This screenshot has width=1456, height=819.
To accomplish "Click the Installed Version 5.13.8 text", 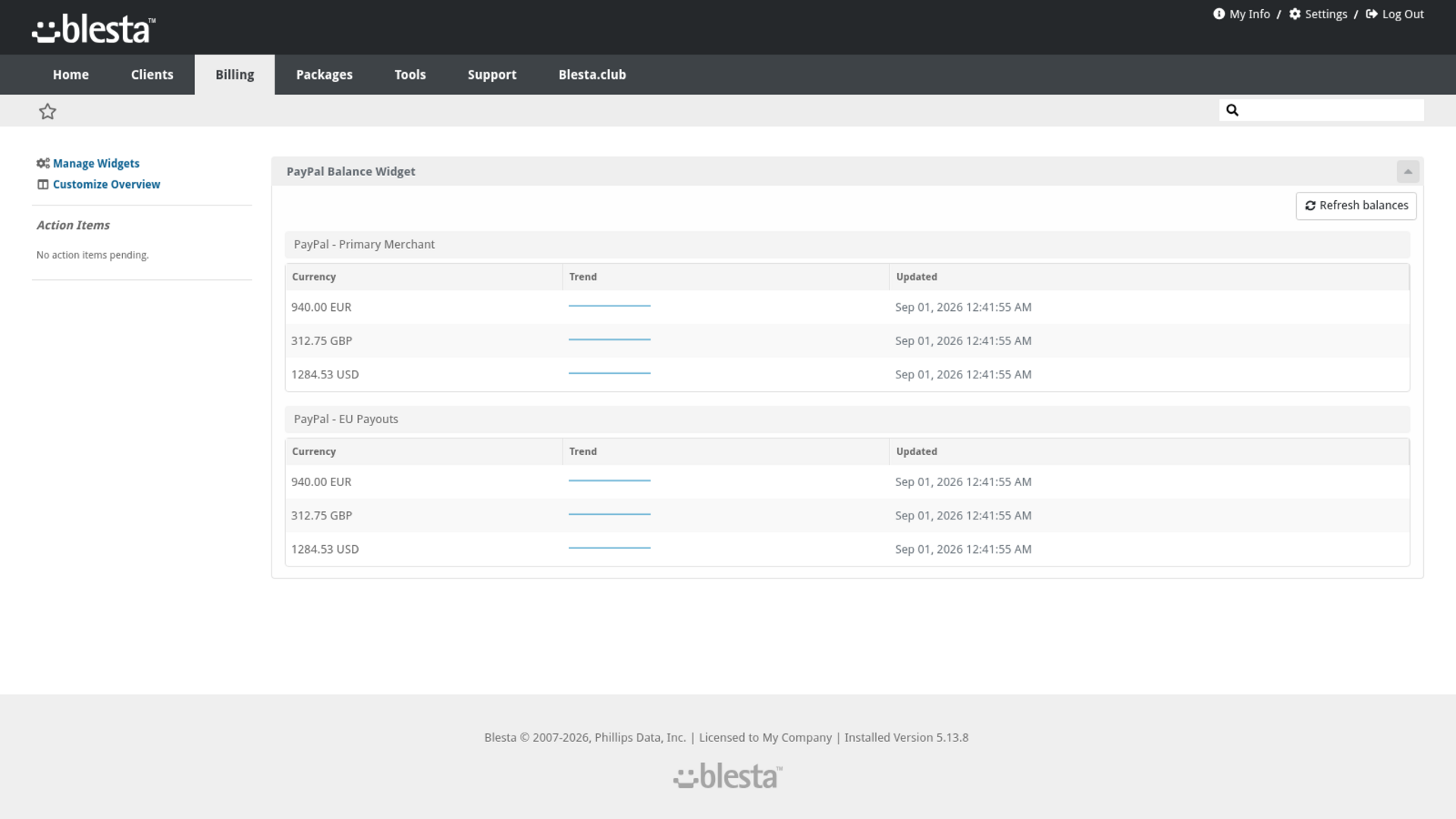I will 906,737.
